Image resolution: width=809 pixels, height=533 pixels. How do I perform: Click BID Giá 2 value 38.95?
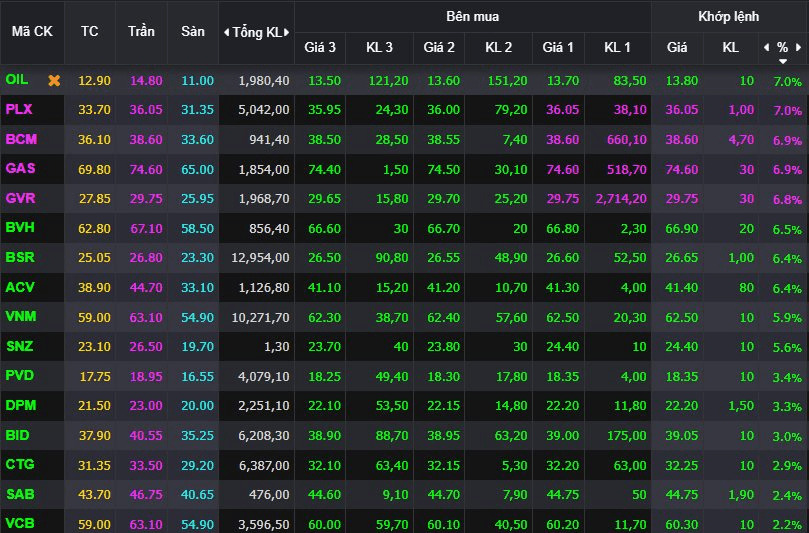click(443, 435)
